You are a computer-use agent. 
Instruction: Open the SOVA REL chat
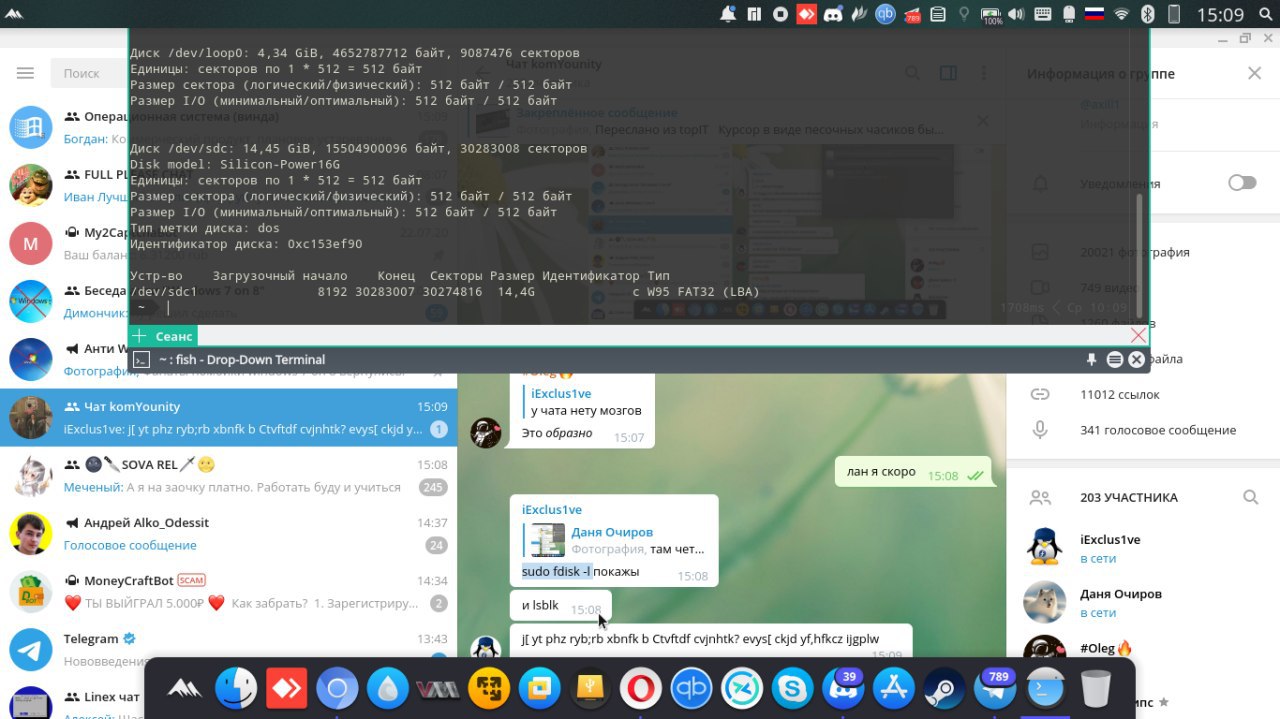tap(228, 475)
